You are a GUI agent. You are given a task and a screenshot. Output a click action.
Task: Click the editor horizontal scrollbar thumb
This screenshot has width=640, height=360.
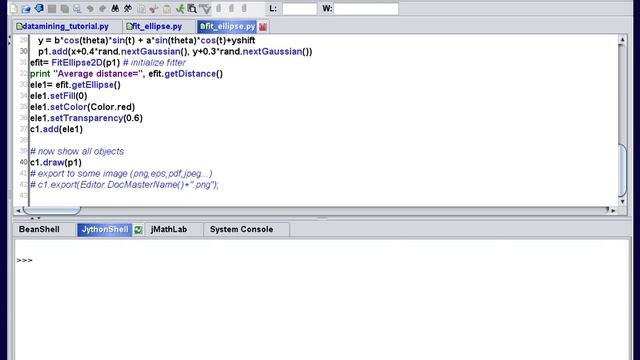(52, 211)
